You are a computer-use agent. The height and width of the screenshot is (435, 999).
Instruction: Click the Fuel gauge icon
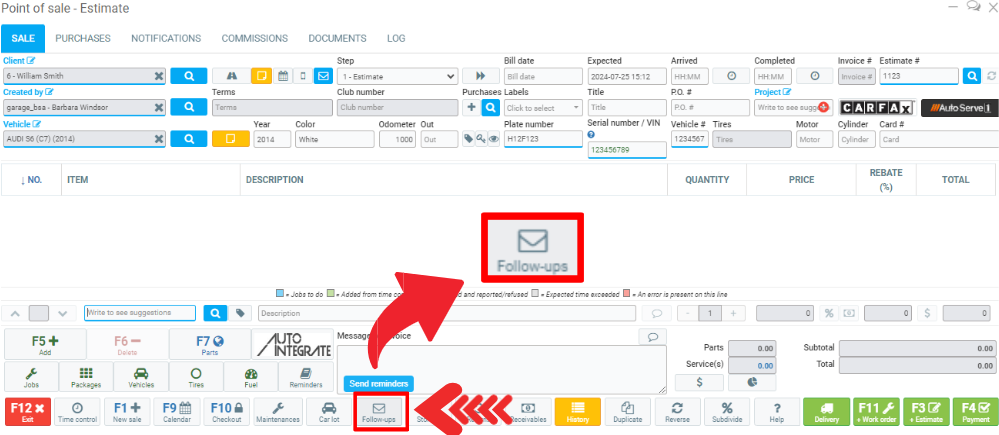[x=252, y=376]
